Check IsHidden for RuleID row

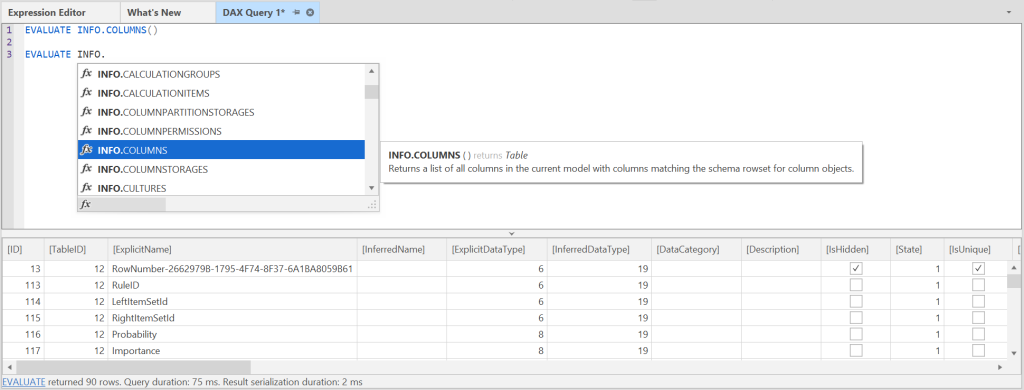coord(855,285)
